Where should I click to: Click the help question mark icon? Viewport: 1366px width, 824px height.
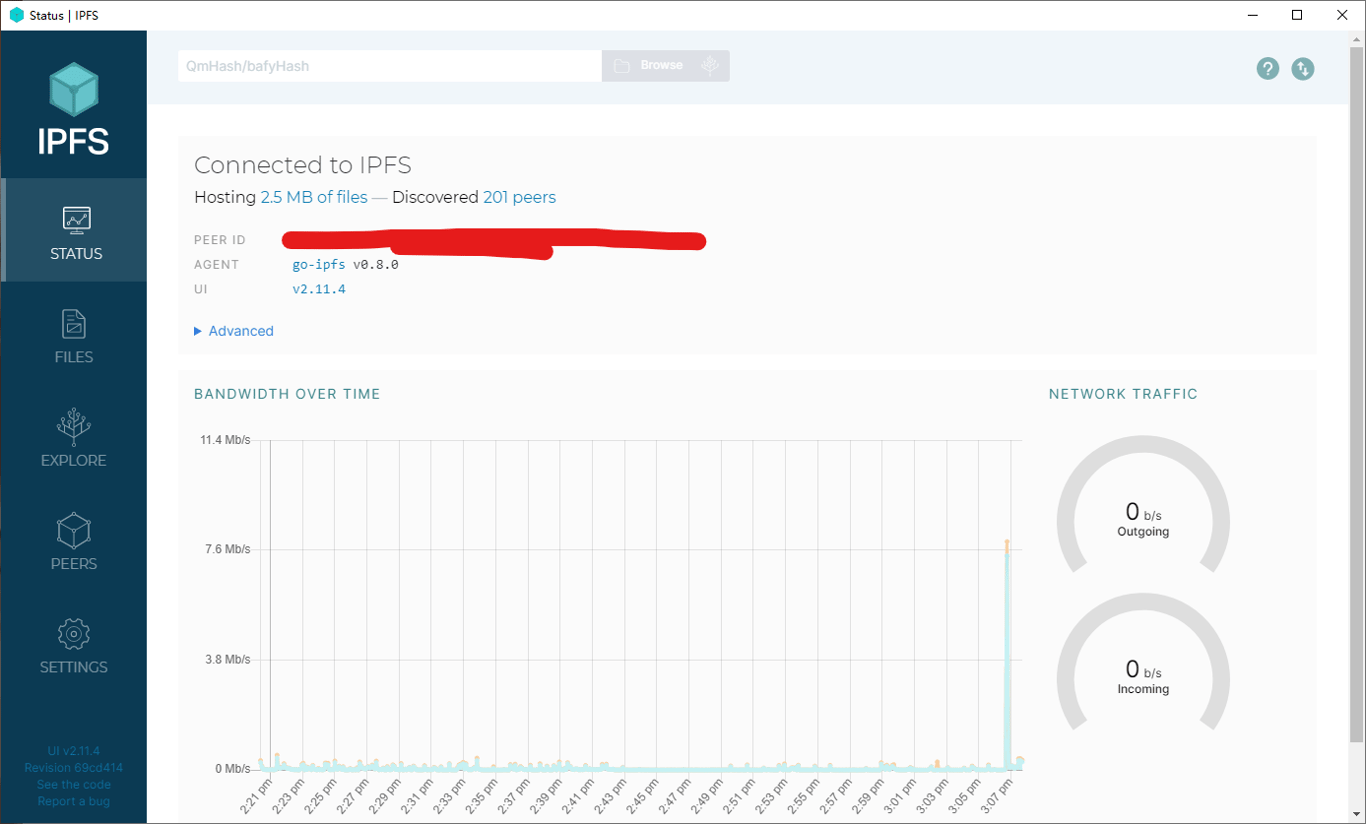[1268, 69]
